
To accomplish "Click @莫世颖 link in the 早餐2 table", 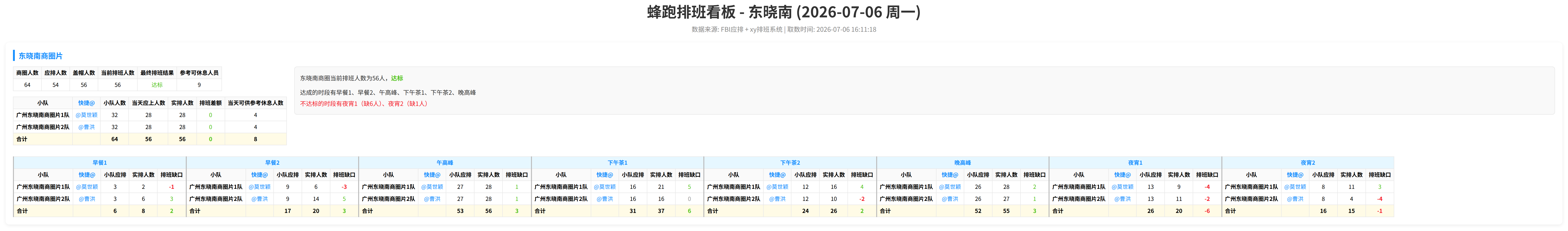I will tap(259, 187).
